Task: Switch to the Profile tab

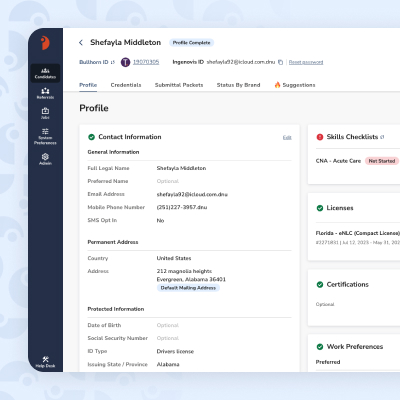Action: (88, 85)
